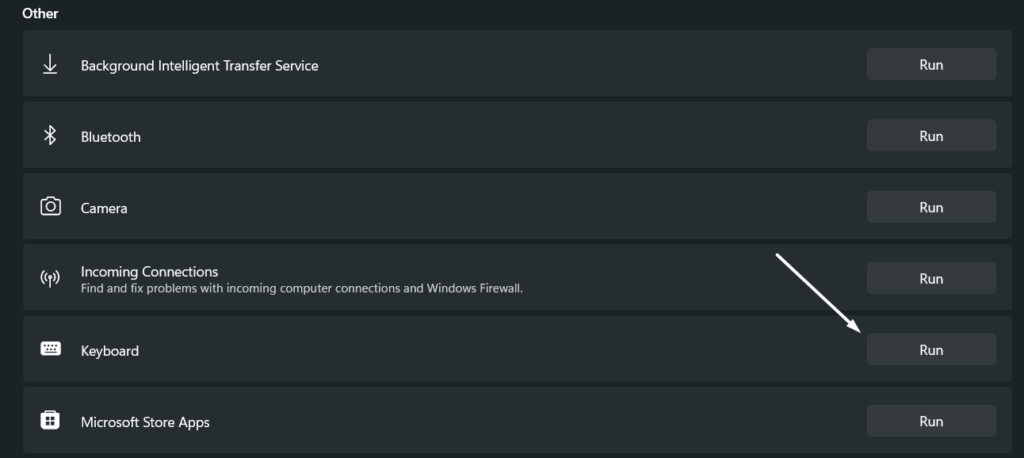The height and width of the screenshot is (458, 1024).
Task: Click the Incoming Connections signal icon
Action: (x=50, y=279)
